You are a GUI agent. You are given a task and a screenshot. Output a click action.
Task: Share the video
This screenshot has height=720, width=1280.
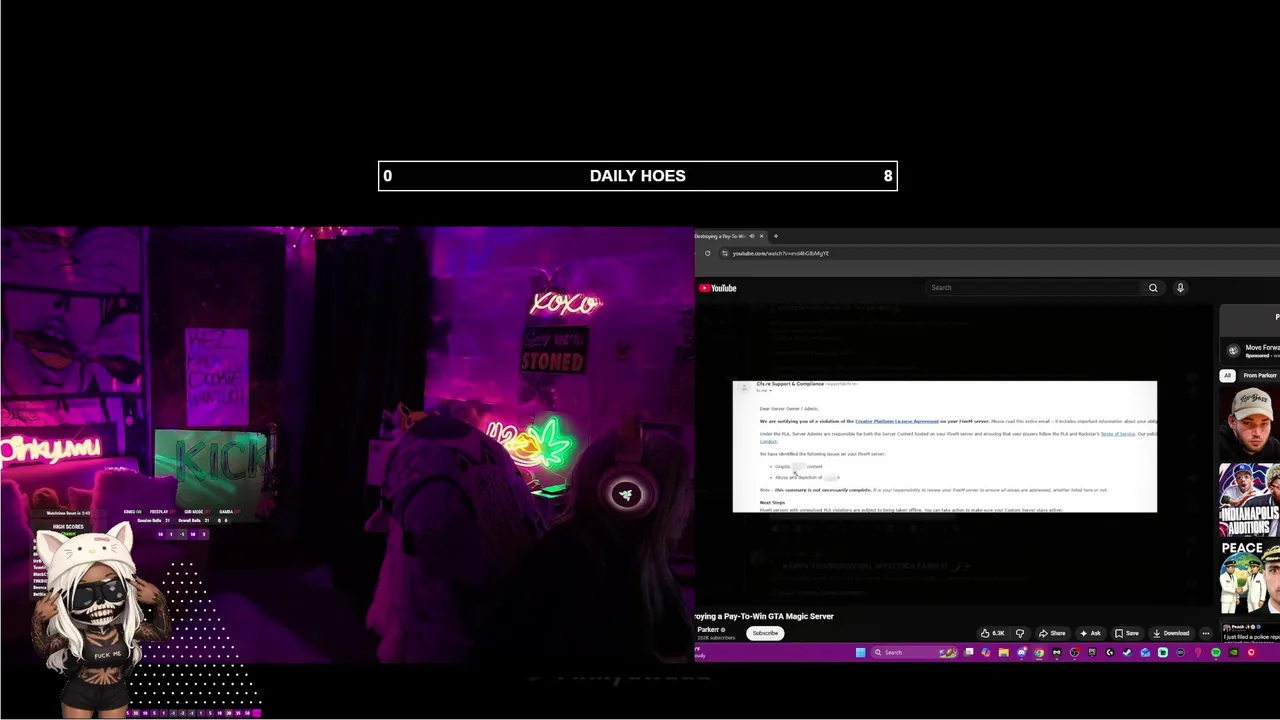pyautogui.click(x=1052, y=633)
